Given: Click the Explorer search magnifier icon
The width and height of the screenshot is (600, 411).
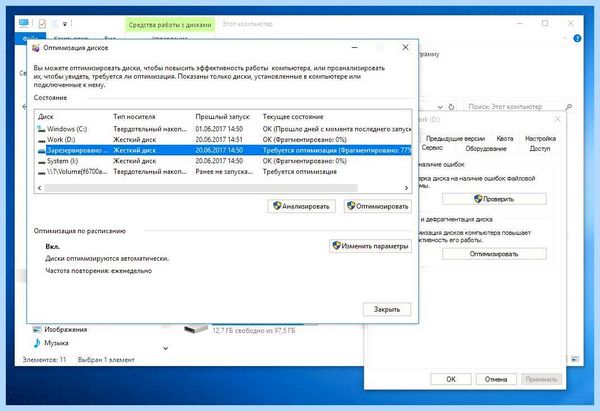Looking at the screenshot, I should tap(569, 107).
